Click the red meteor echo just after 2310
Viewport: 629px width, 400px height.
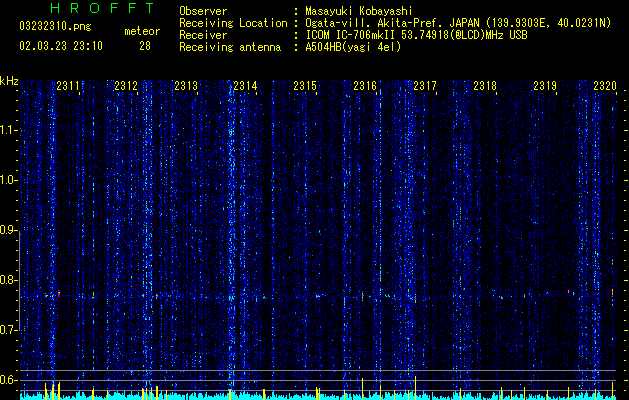59,294
